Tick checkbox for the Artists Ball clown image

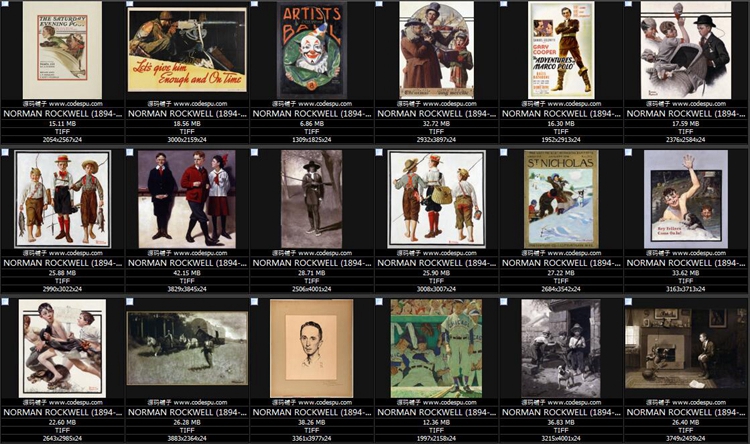pyautogui.click(x=254, y=3)
